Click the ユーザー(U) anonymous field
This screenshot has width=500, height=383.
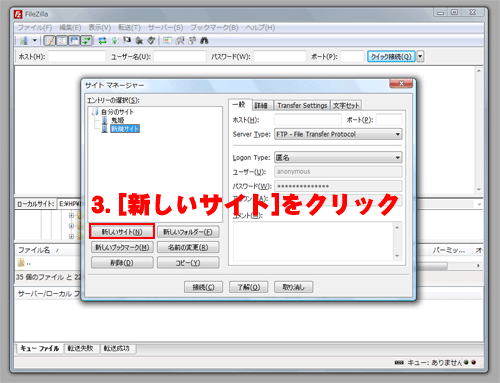(338, 172)
